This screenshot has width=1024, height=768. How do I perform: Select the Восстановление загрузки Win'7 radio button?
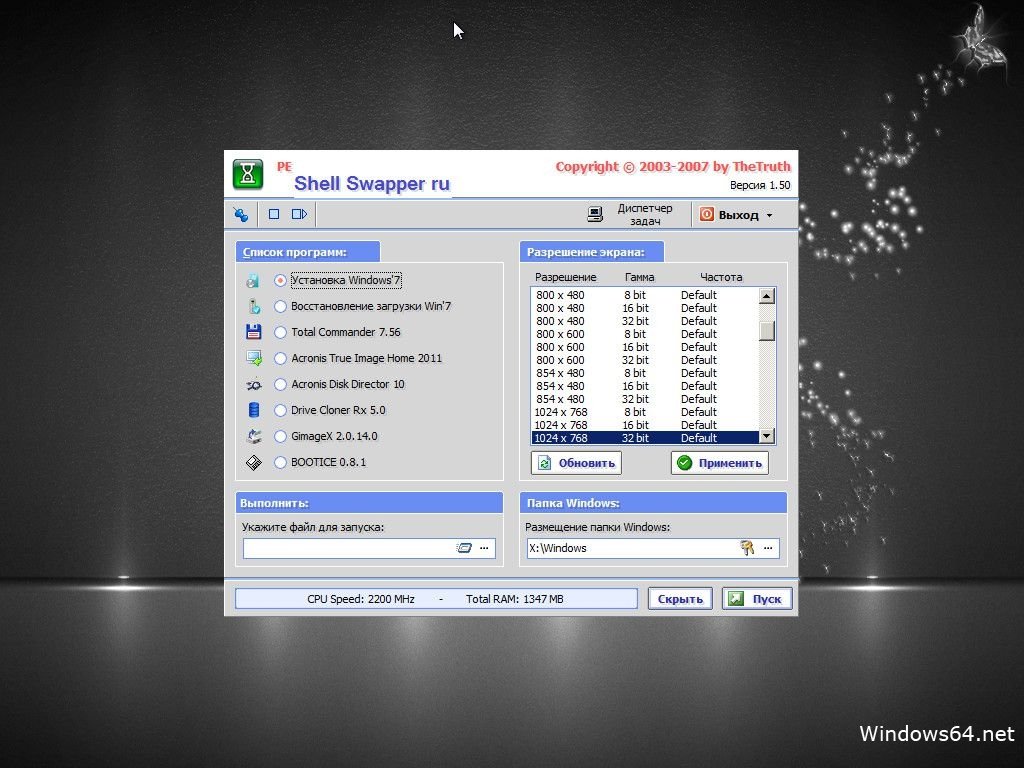coord(280,306)
